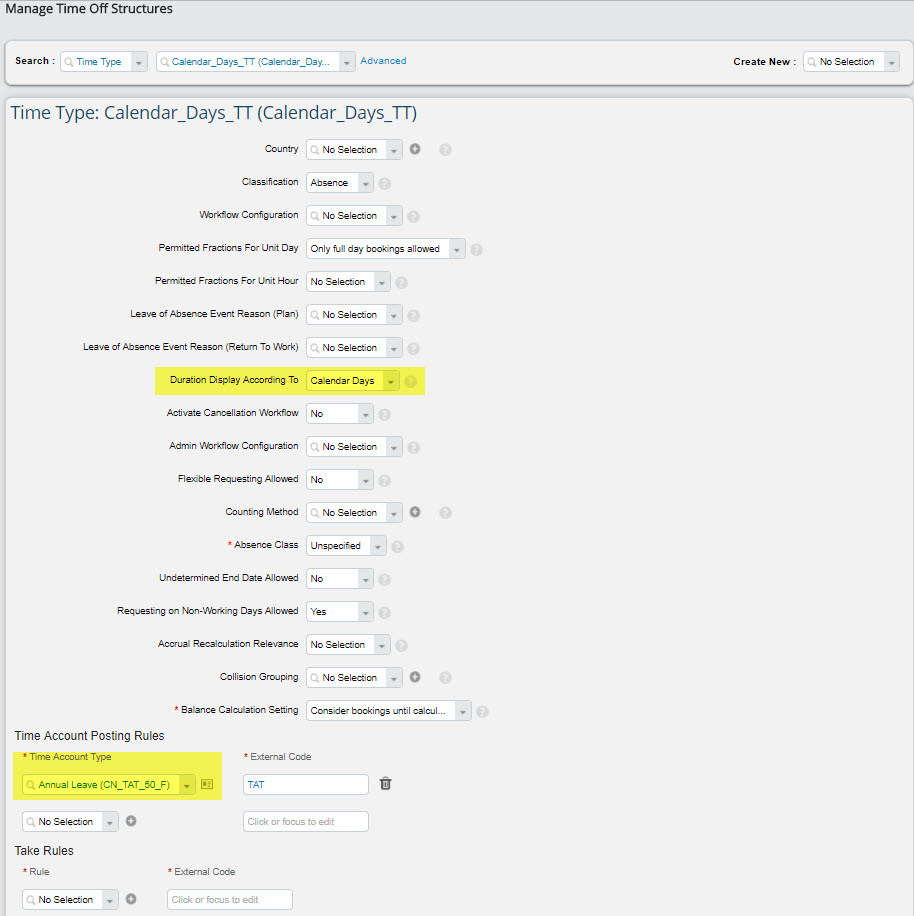Open Collision Grouping No Selection dropdown

pos(395,678)
